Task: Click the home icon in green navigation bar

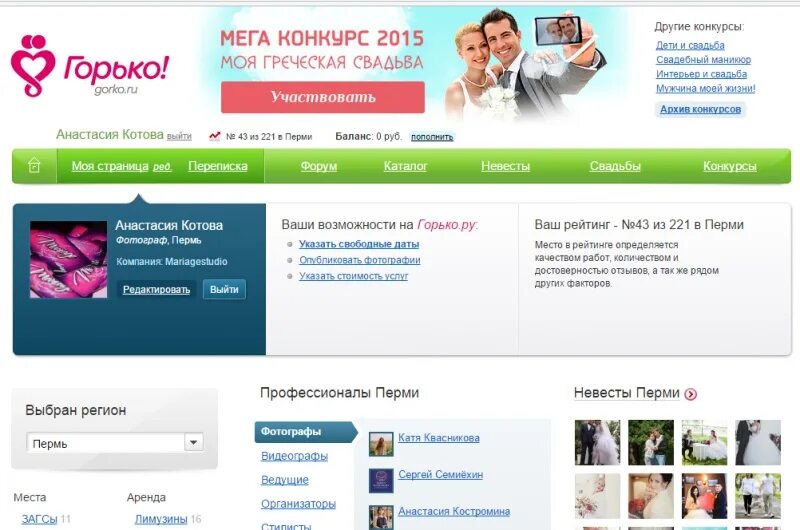Action: pos(34,166)
